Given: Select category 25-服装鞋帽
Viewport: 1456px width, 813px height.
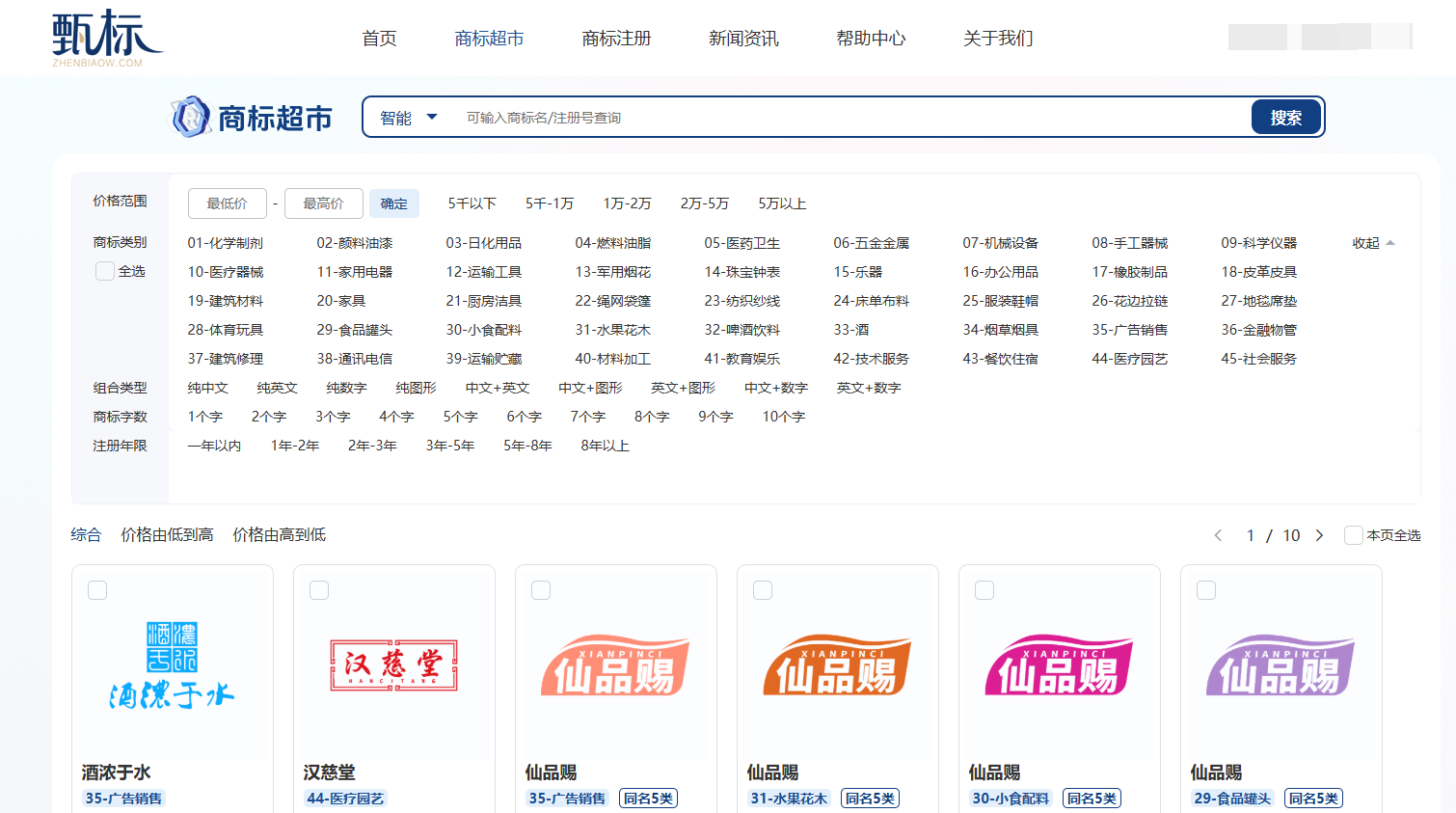Looking at the screenshot, I should click(x=1001, y=301).
